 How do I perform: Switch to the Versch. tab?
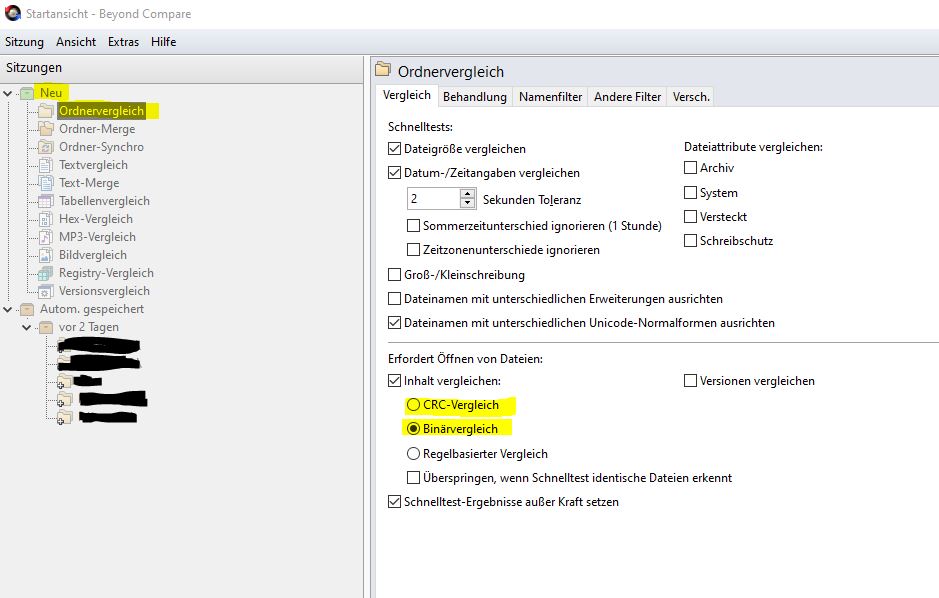(691, 97)
